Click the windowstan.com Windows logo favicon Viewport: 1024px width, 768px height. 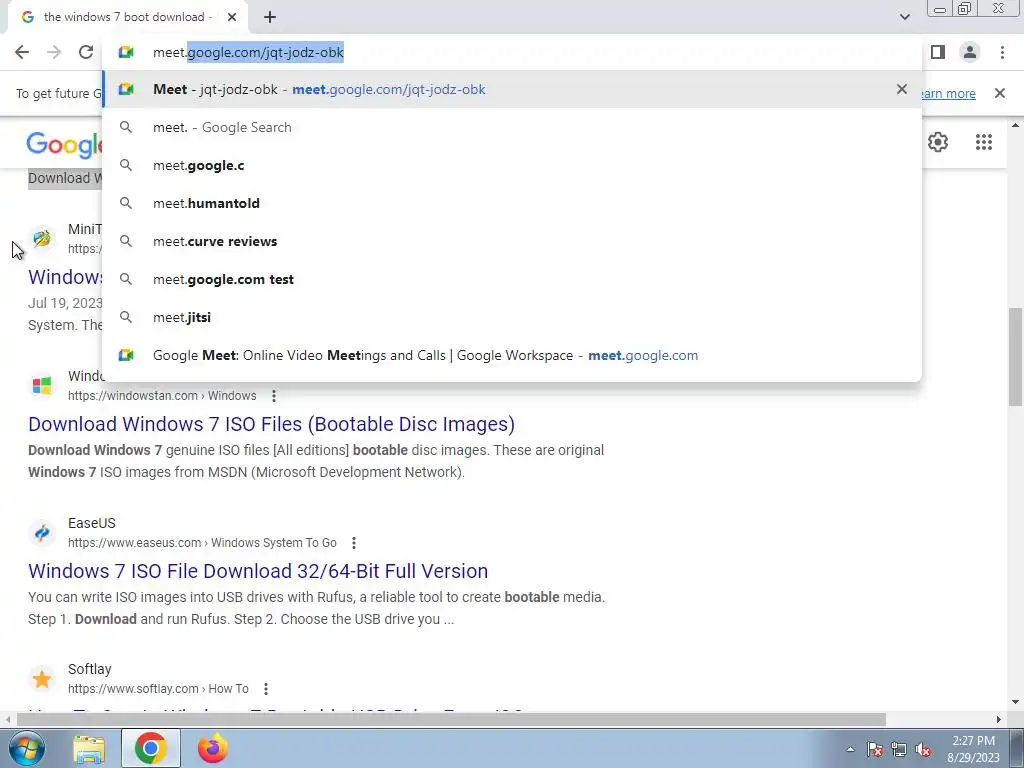click(42, 385)
